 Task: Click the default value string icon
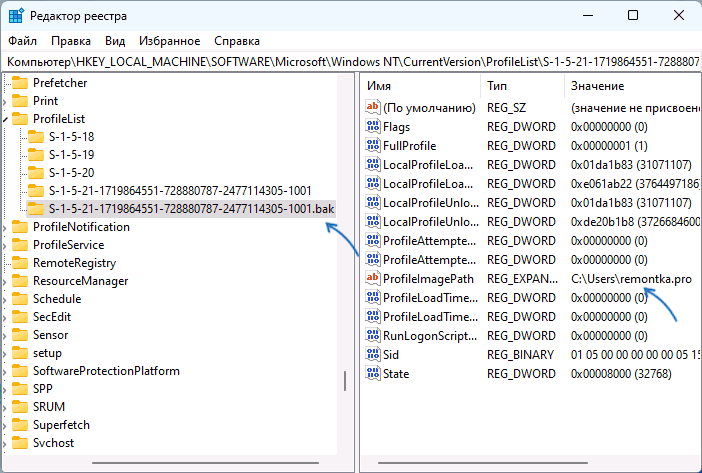coord(374,108)
